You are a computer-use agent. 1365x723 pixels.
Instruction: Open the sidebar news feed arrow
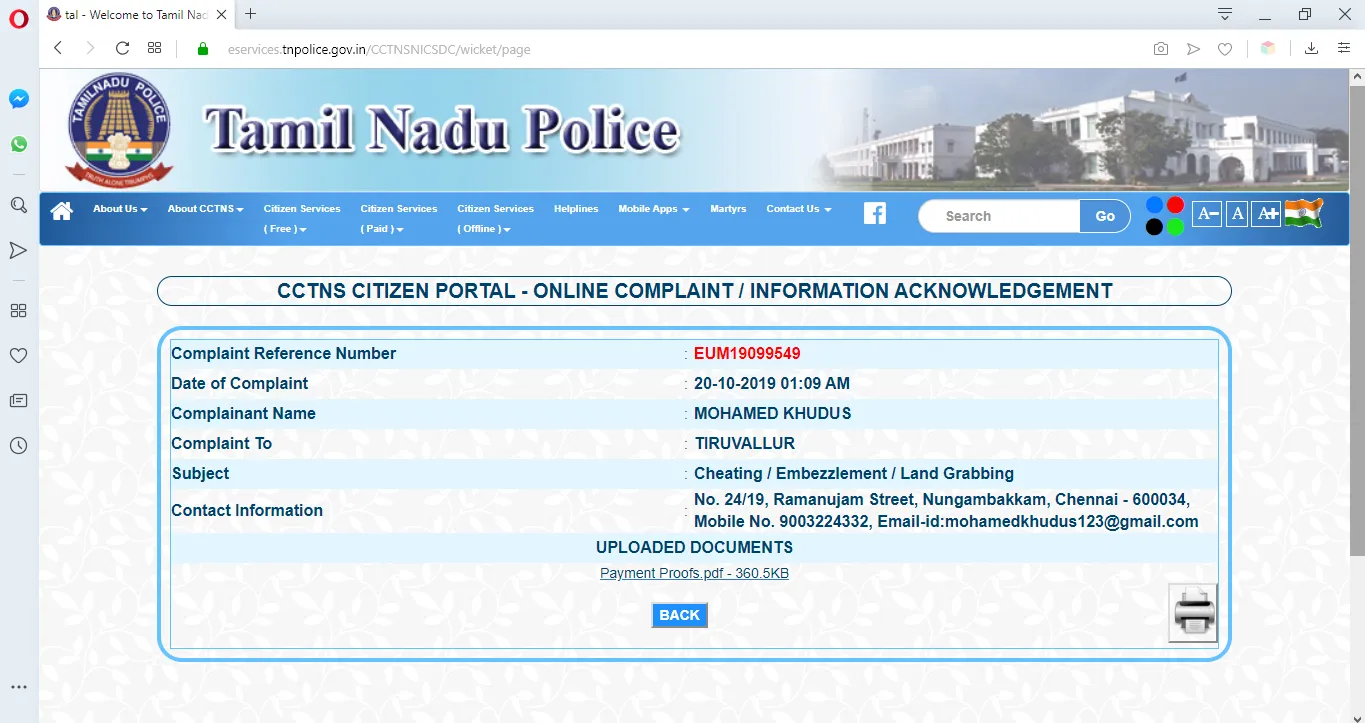pyautogui.click(x=18, y=250)
